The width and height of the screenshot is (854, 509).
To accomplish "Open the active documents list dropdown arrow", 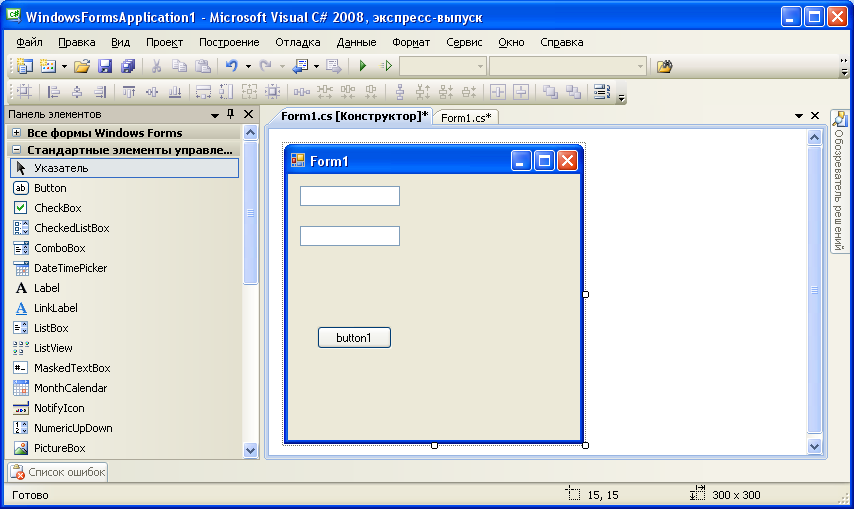I will [799, 116].
